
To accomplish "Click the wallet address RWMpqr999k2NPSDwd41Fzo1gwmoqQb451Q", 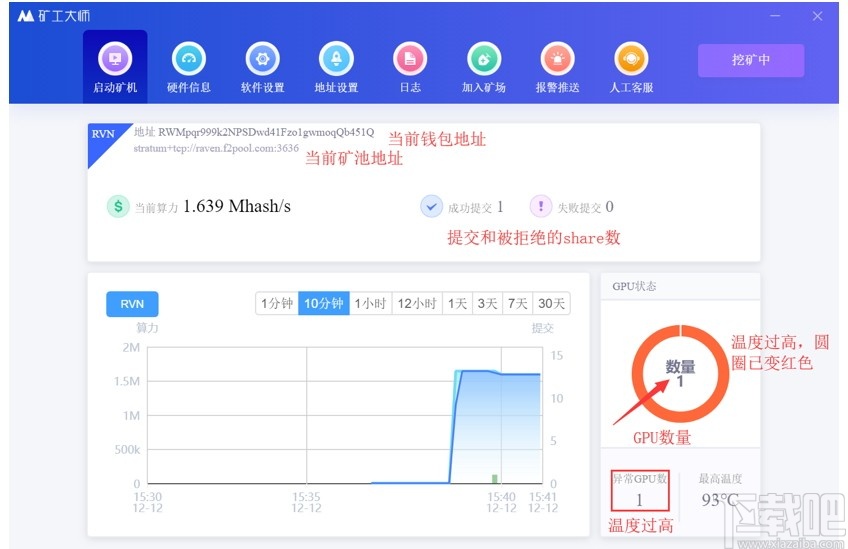I will pyautogui.click(x=266, y=132).
